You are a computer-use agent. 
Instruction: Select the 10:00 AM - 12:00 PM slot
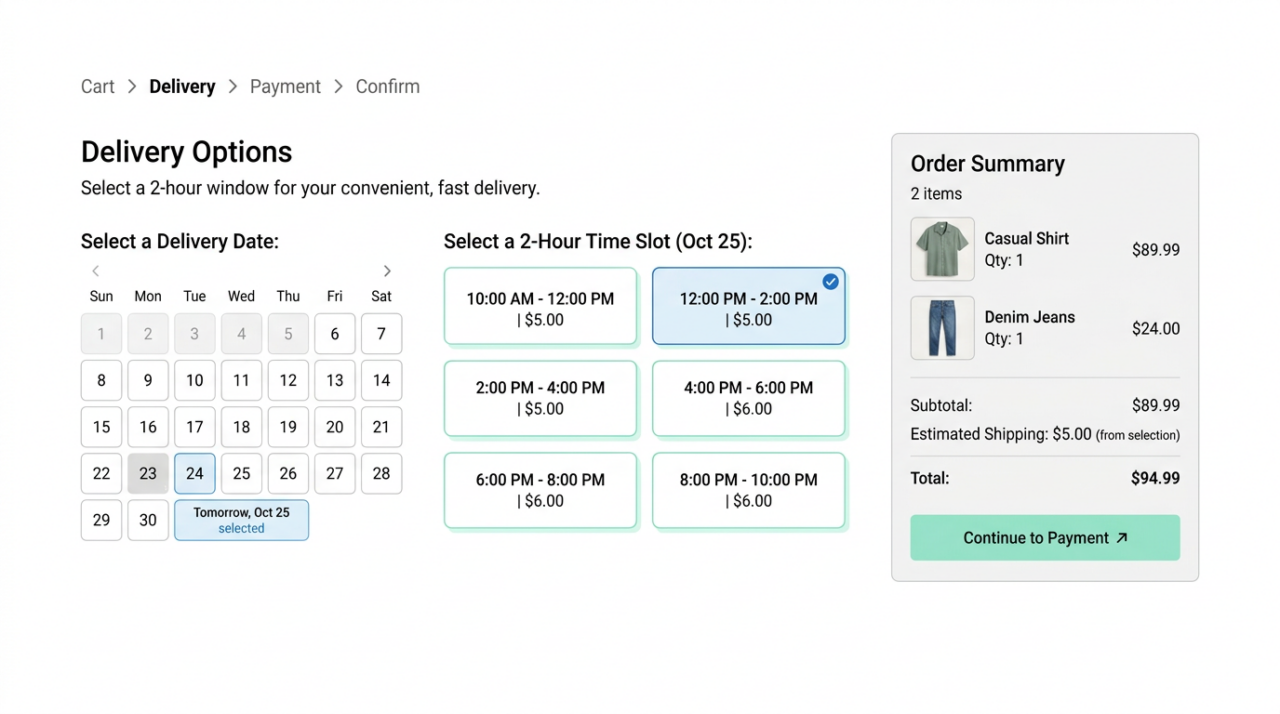click(540, 306)
